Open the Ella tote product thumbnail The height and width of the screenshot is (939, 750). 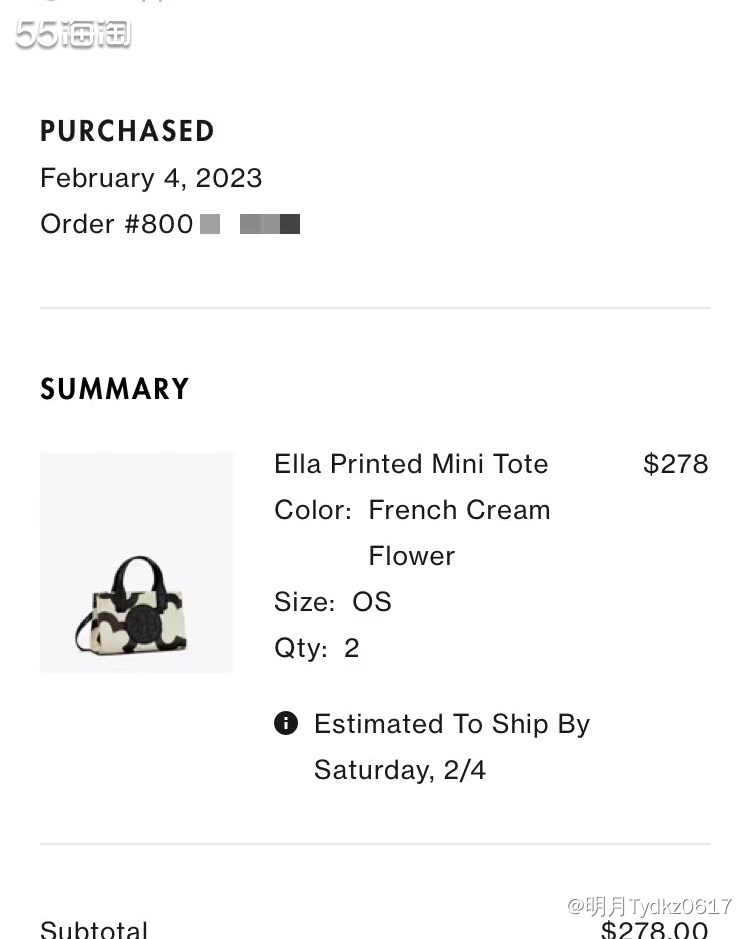tap(137, 563)
